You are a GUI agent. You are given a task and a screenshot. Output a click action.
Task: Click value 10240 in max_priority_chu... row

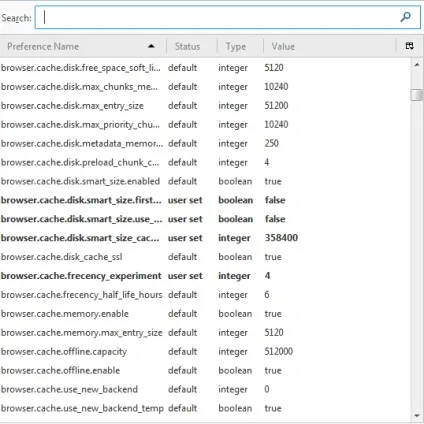click(276, 124)
